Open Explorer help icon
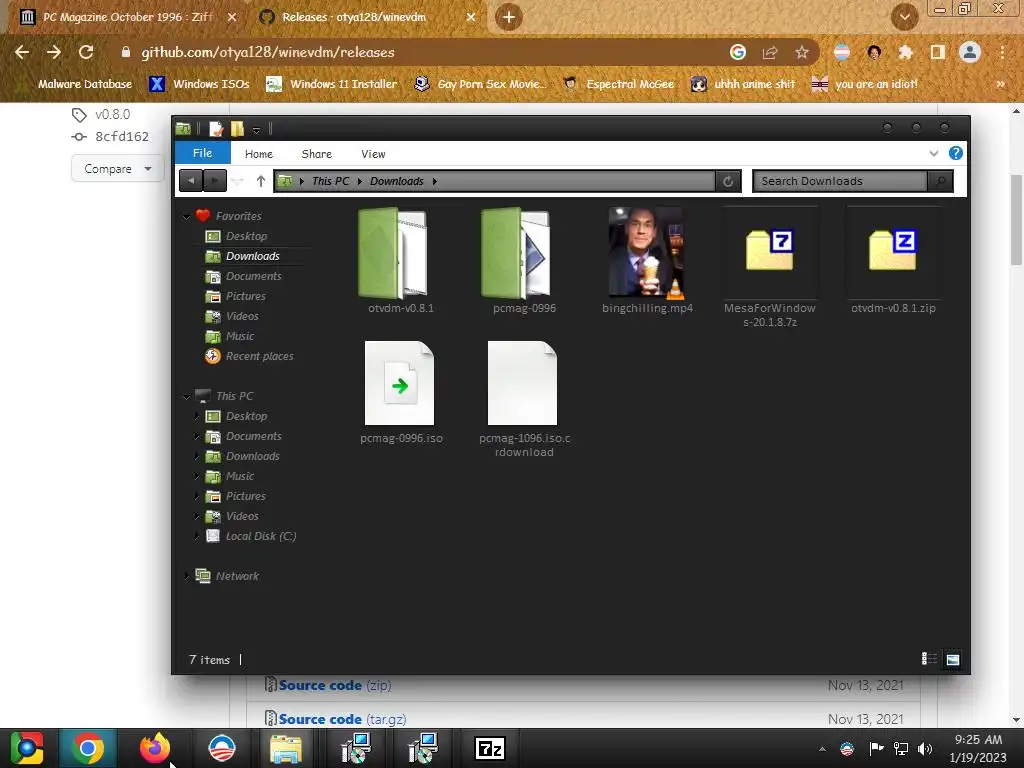This screenshot has height=768, width=1024. coord(955,153)
